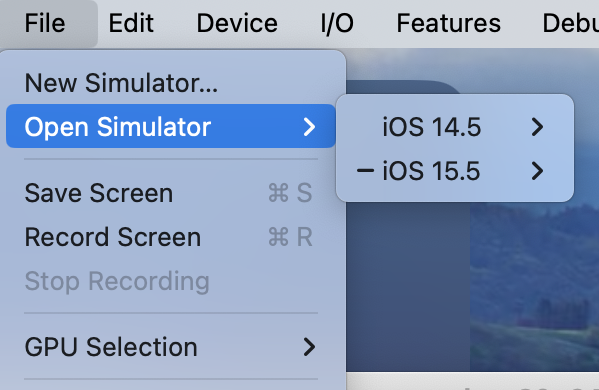Click the ⌘S shortcut next to Save Screen
The image size is (599, 390).
[290, 193]
